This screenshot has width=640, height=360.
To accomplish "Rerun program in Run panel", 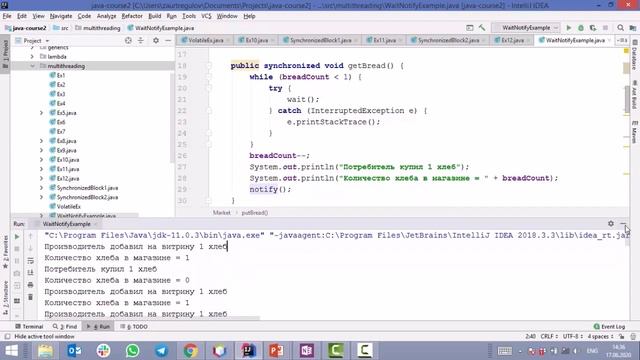I will pyautogui.click(x=17, y=236).
